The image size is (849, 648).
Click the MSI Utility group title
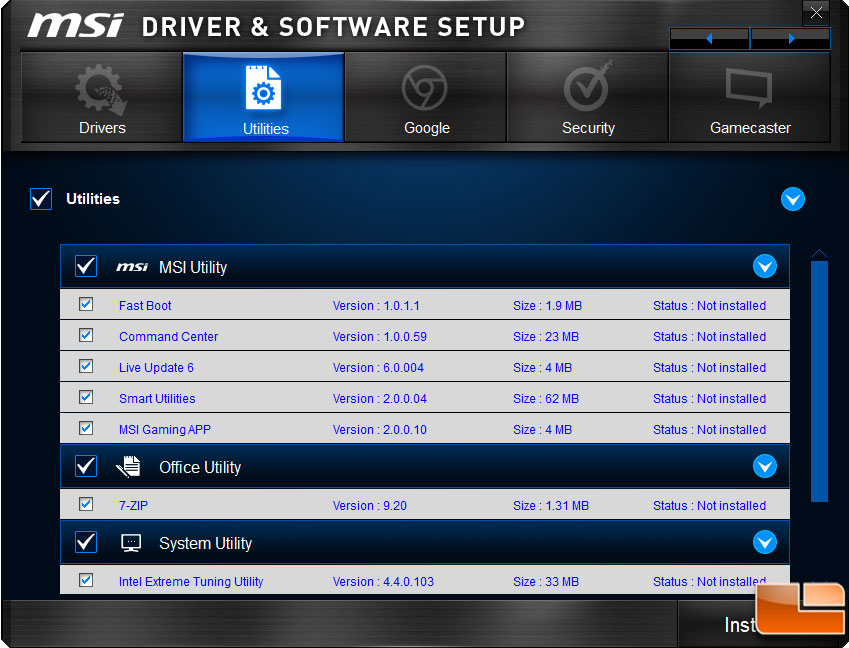(x=193, y=267)
